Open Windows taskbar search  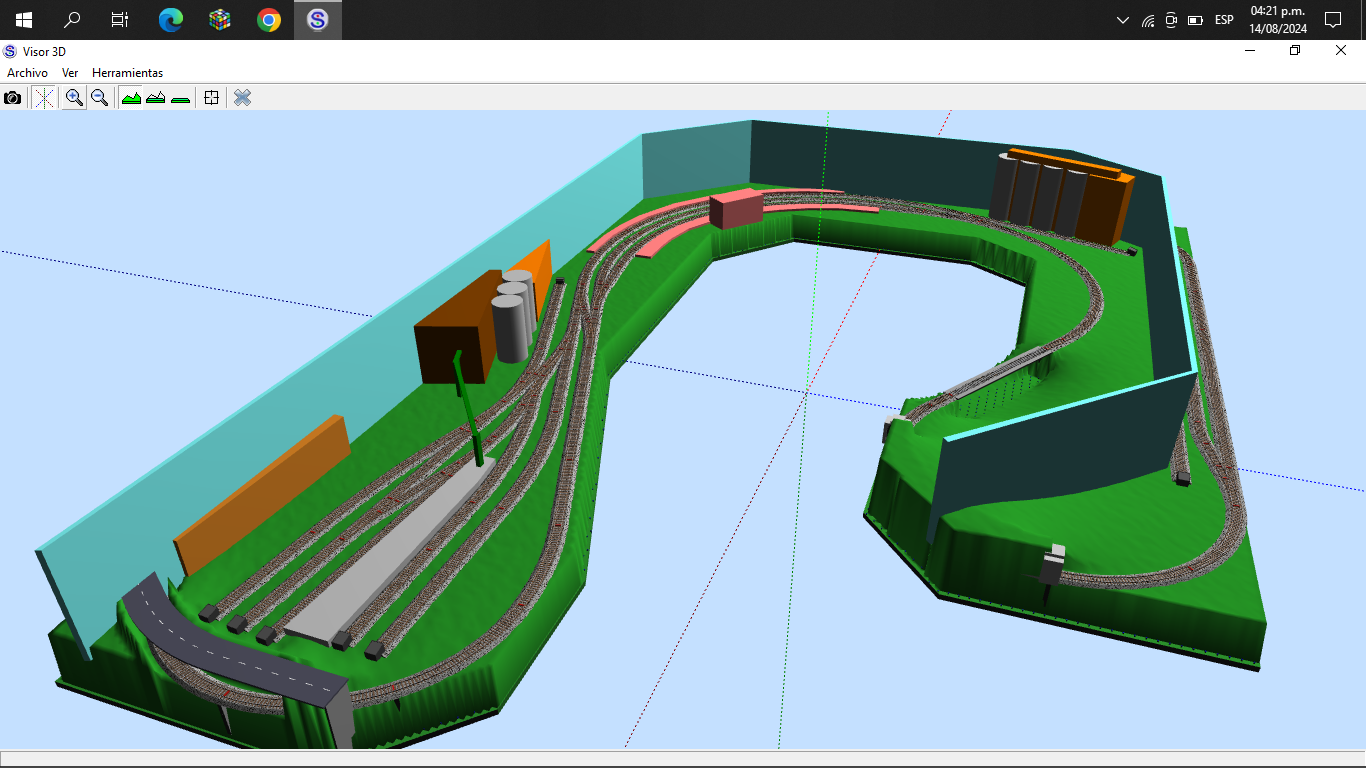72,20
